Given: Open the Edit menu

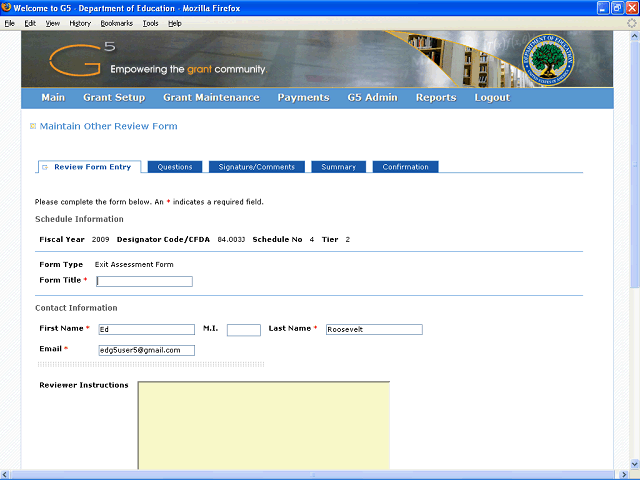Looking at the screenshot, I should click(30, 23).
